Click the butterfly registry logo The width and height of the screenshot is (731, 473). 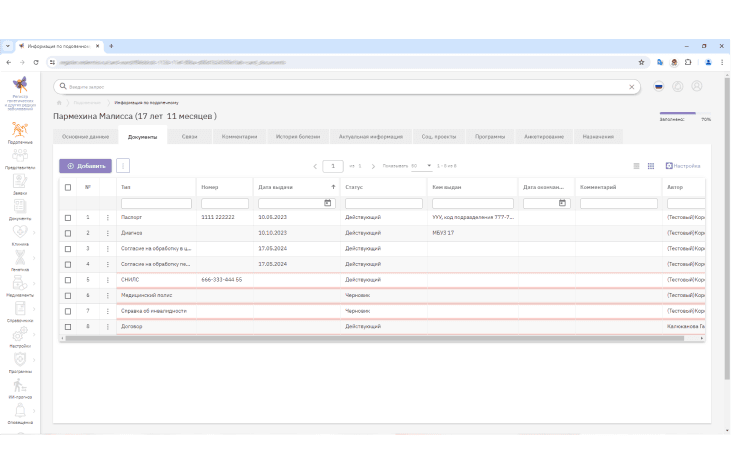click(x=20, y=85)
